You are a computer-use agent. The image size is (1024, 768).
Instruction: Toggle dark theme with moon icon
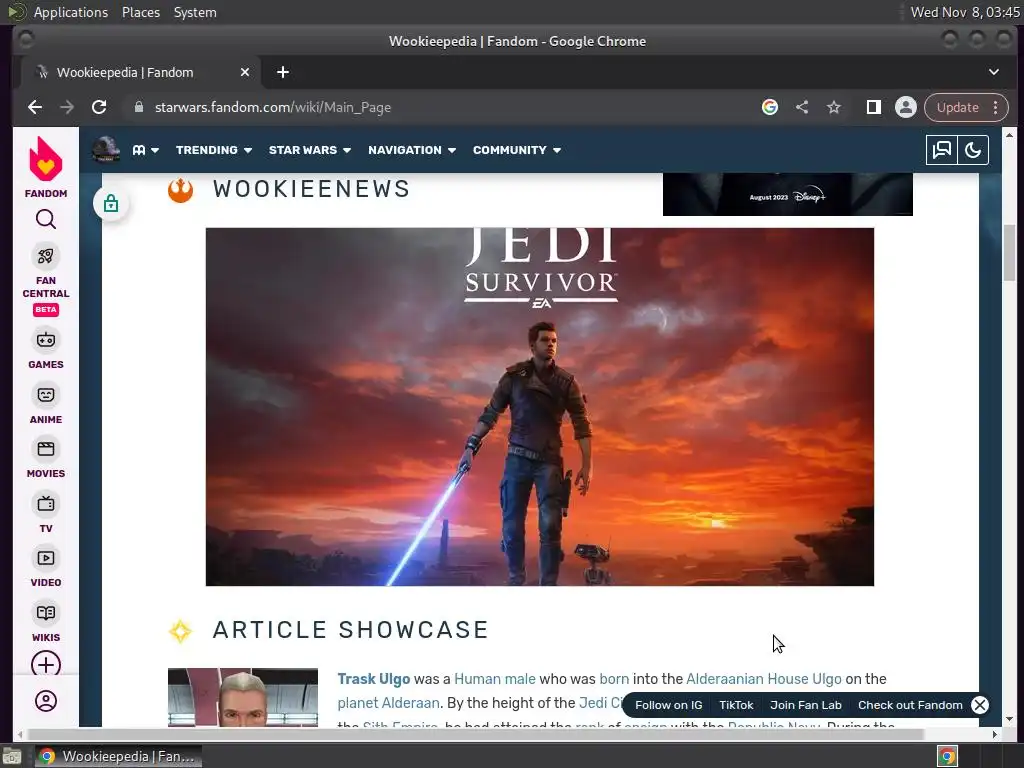973,150
